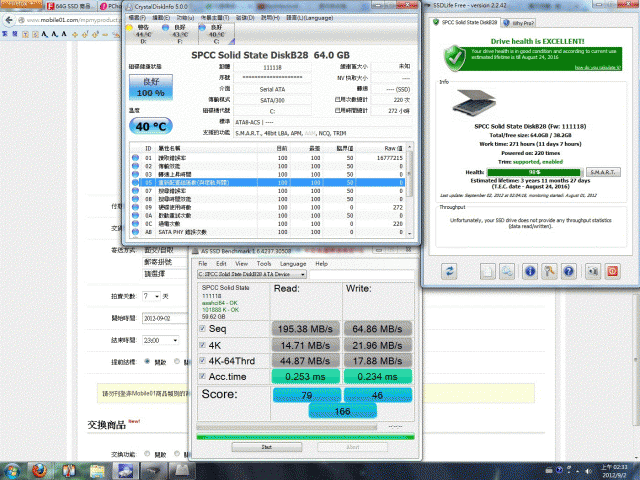Screen dimensions: 640x480
Task: Open the blue info icon in SSDLife
Action: pos(530,271)
